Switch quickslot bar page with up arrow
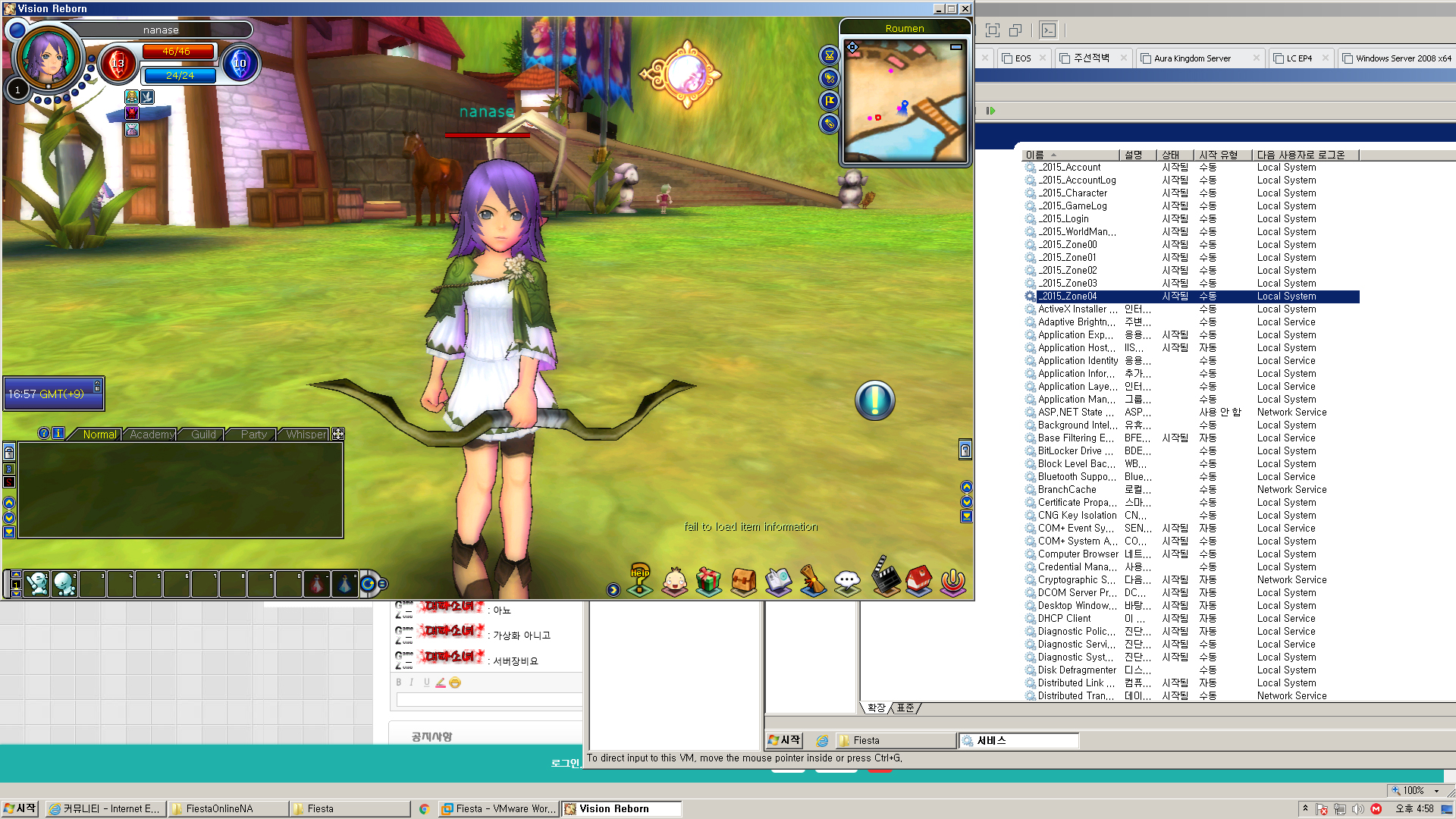This screenshot has height=819, width=1456. pos(16,575)
